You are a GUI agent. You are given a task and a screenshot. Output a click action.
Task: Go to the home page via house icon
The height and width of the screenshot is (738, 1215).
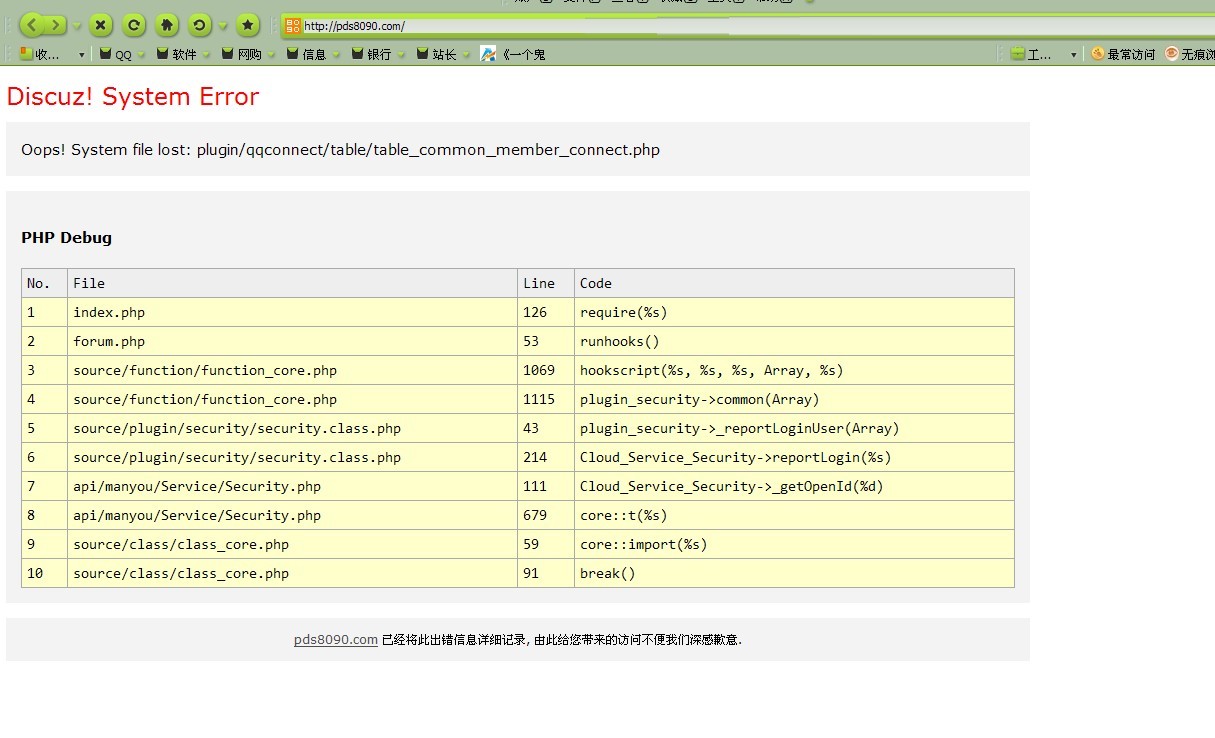166,25
